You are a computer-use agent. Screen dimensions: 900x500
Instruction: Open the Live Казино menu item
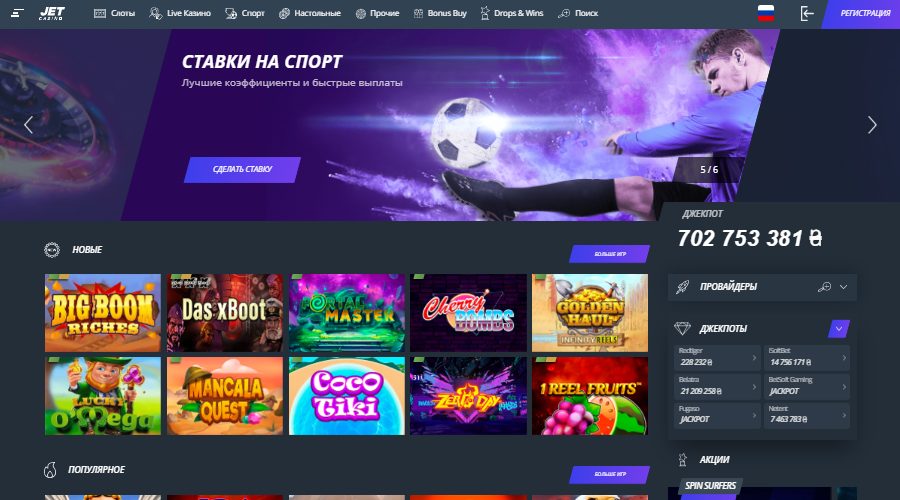[x=180, y=13]
